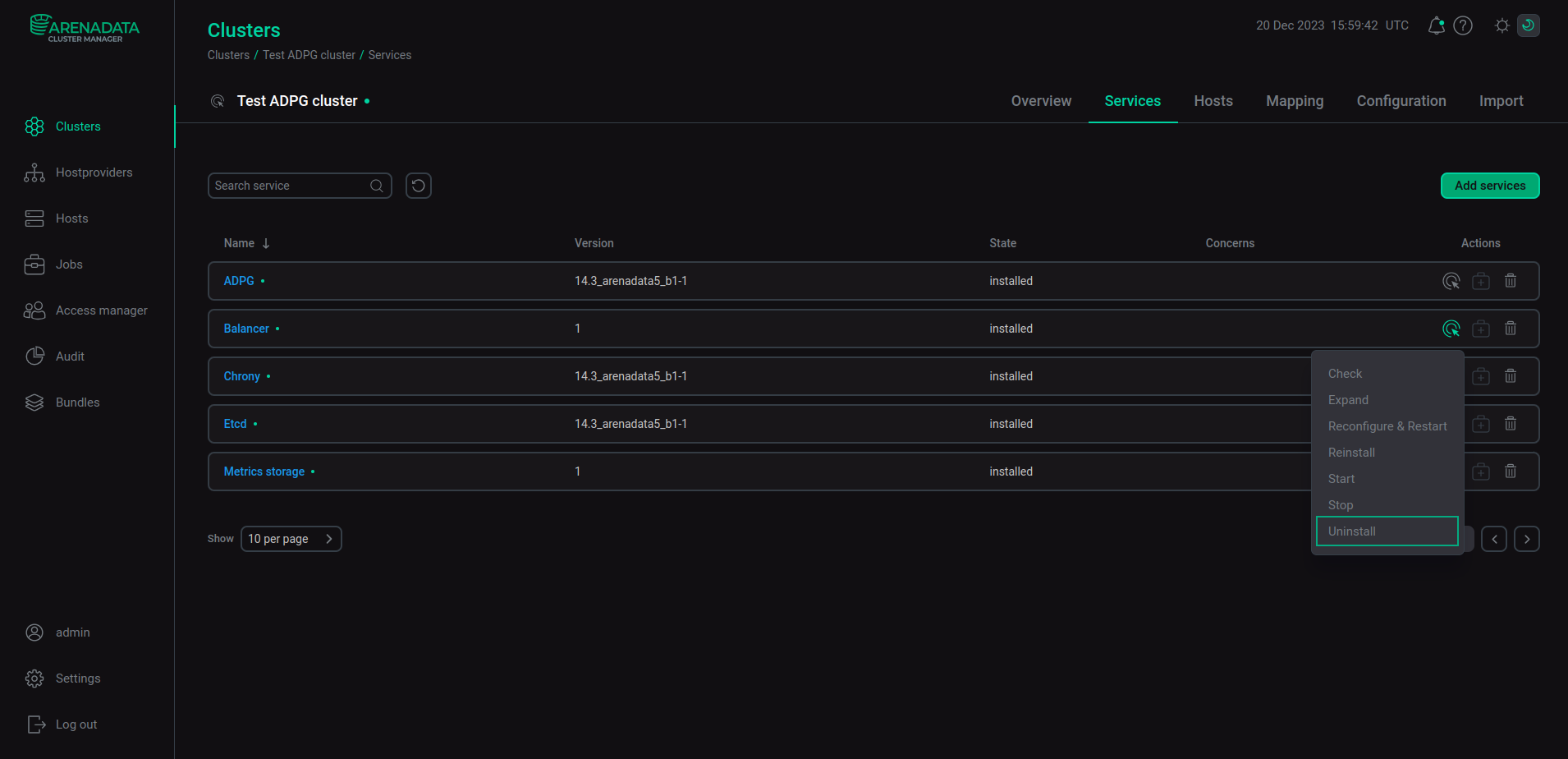
Task: Click the import icon in the ADPG row
Action: (x=1481, y=281)
